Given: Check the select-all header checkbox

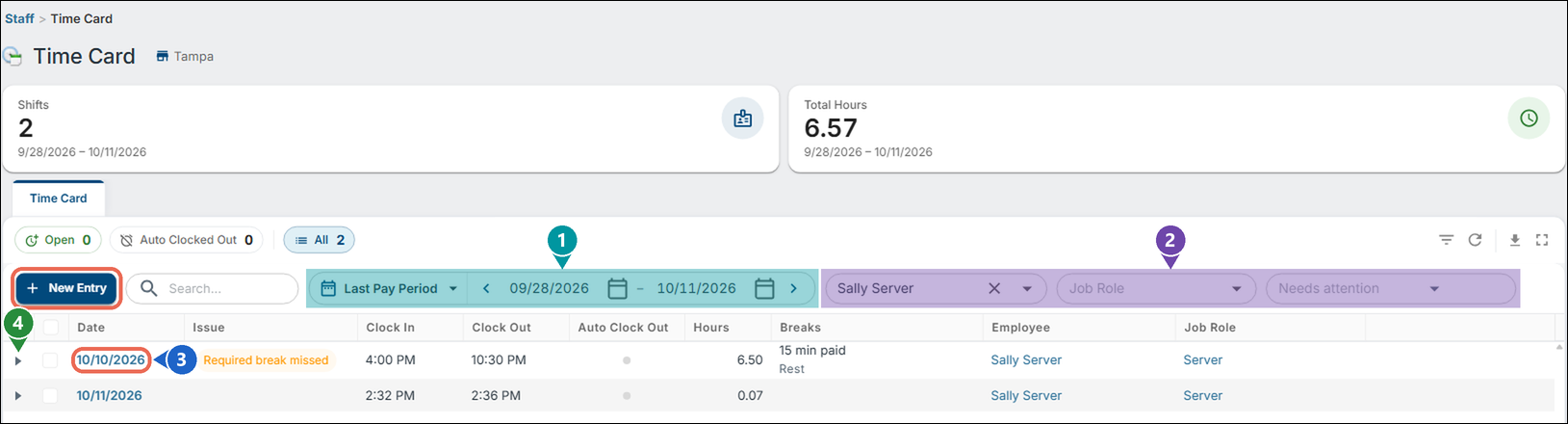Looking at the screenshot, I should click(50, 328).
